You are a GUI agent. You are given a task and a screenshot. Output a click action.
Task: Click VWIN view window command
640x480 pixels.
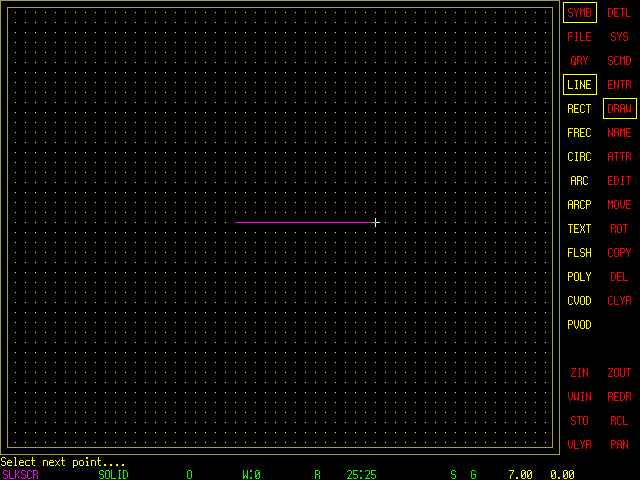tap(579, 397)
